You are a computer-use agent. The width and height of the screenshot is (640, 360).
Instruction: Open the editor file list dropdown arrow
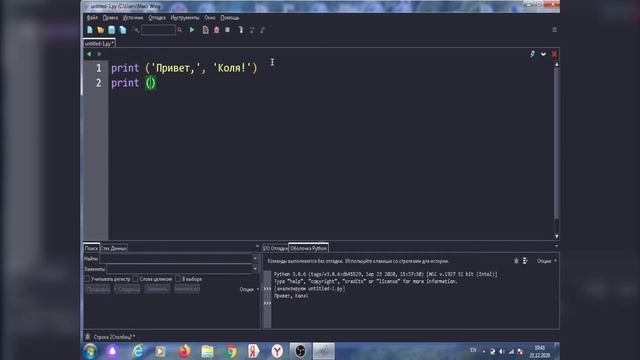543,54
